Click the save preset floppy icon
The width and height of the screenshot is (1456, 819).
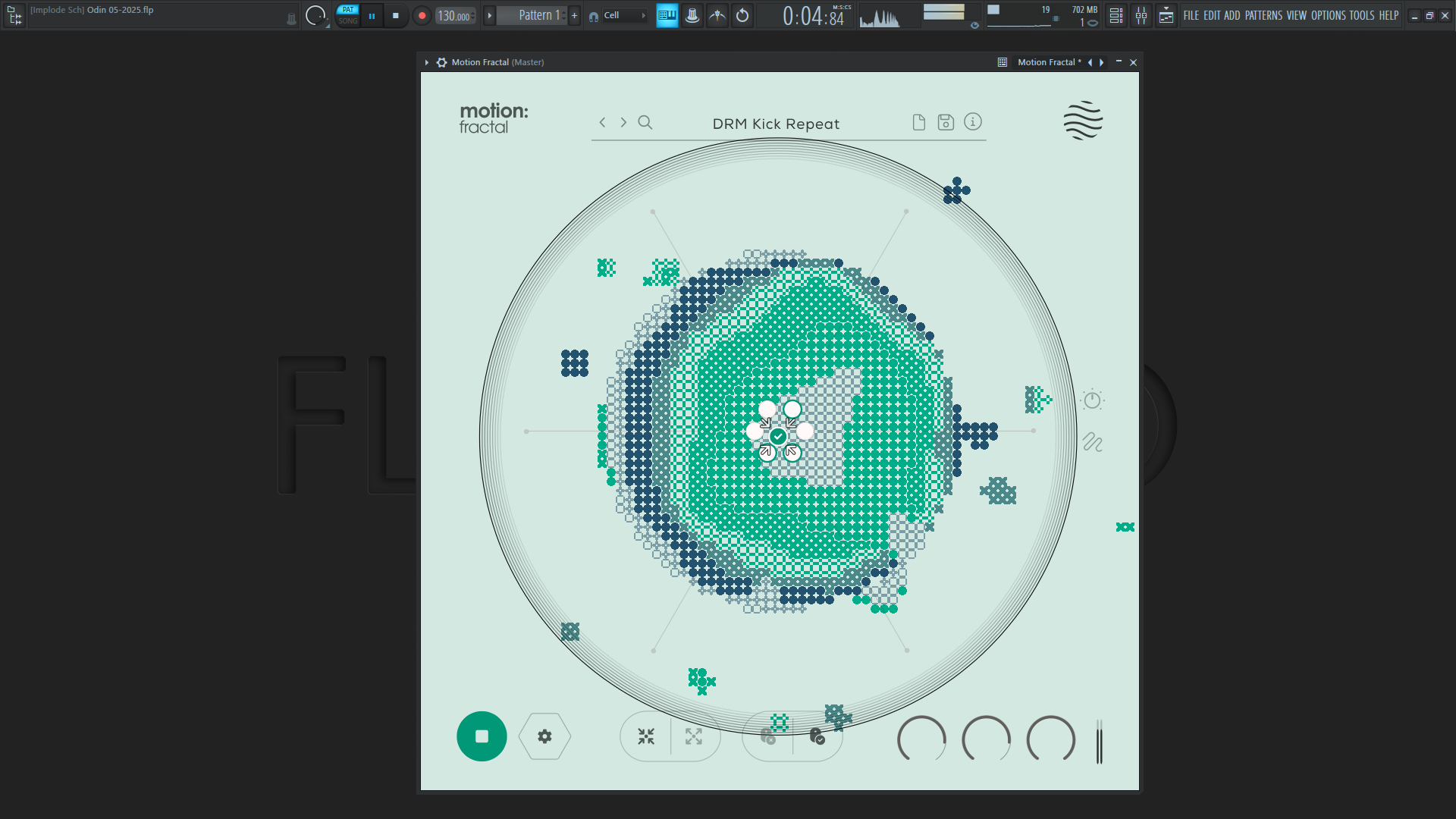coord(946,122)
